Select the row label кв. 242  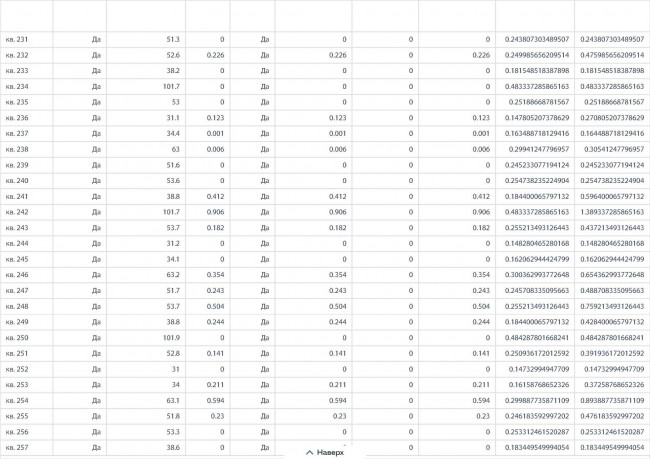coord(17,212)
